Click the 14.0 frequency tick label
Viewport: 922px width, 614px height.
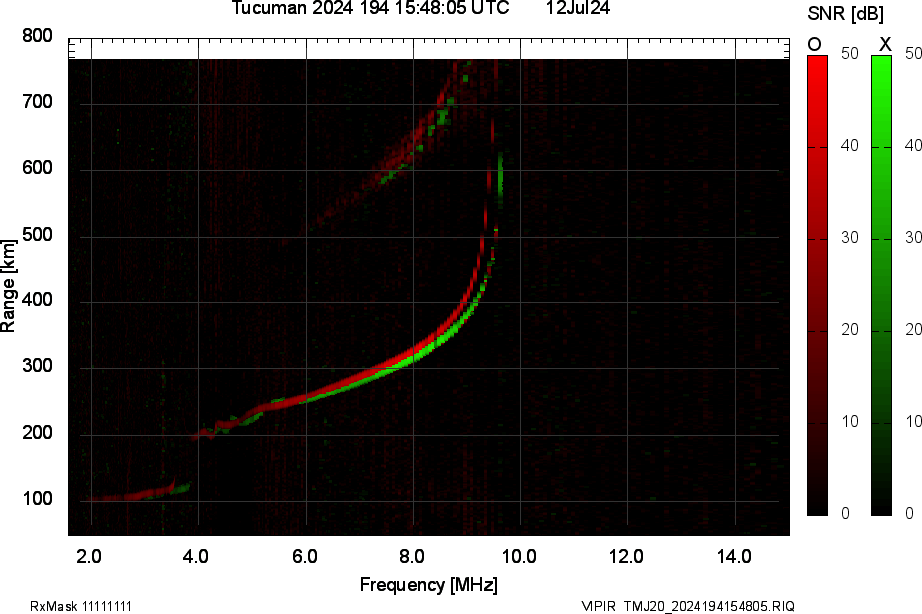[x=735, y=556]
